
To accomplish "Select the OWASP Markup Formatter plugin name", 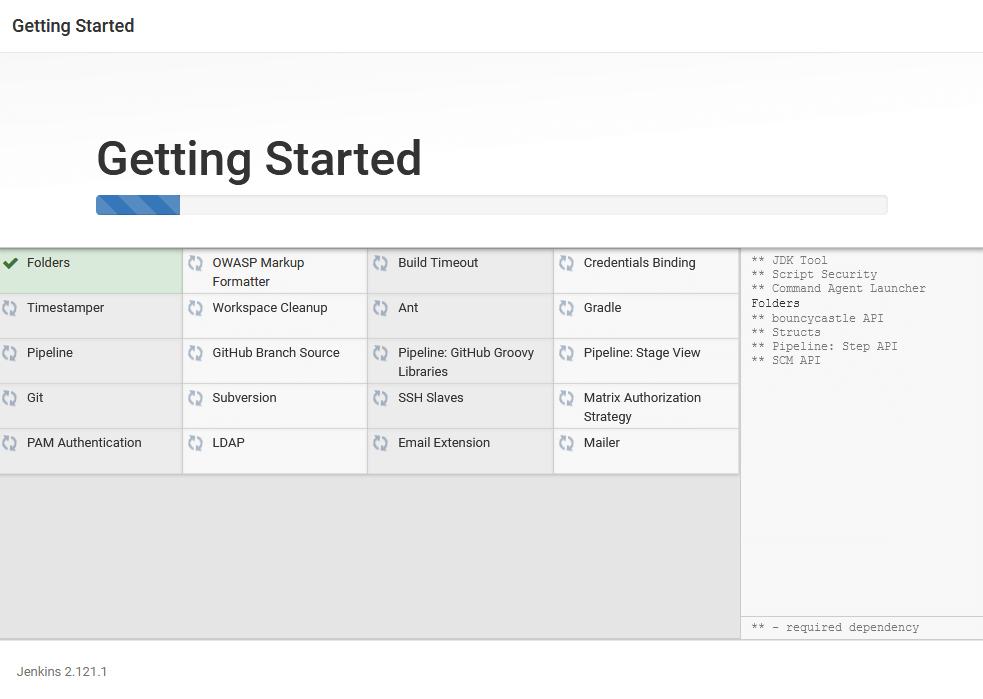I will 258,272.
